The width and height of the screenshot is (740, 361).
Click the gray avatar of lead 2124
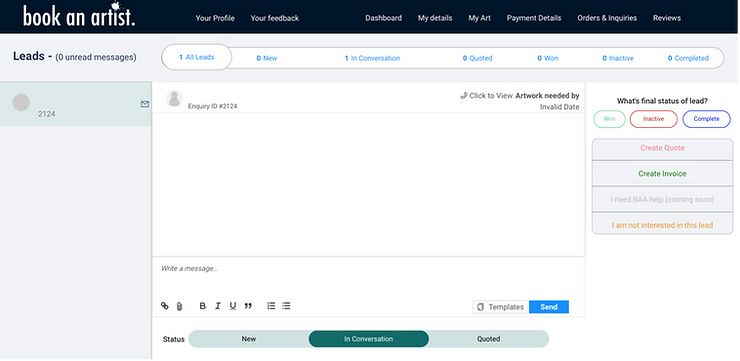(21, 102)
